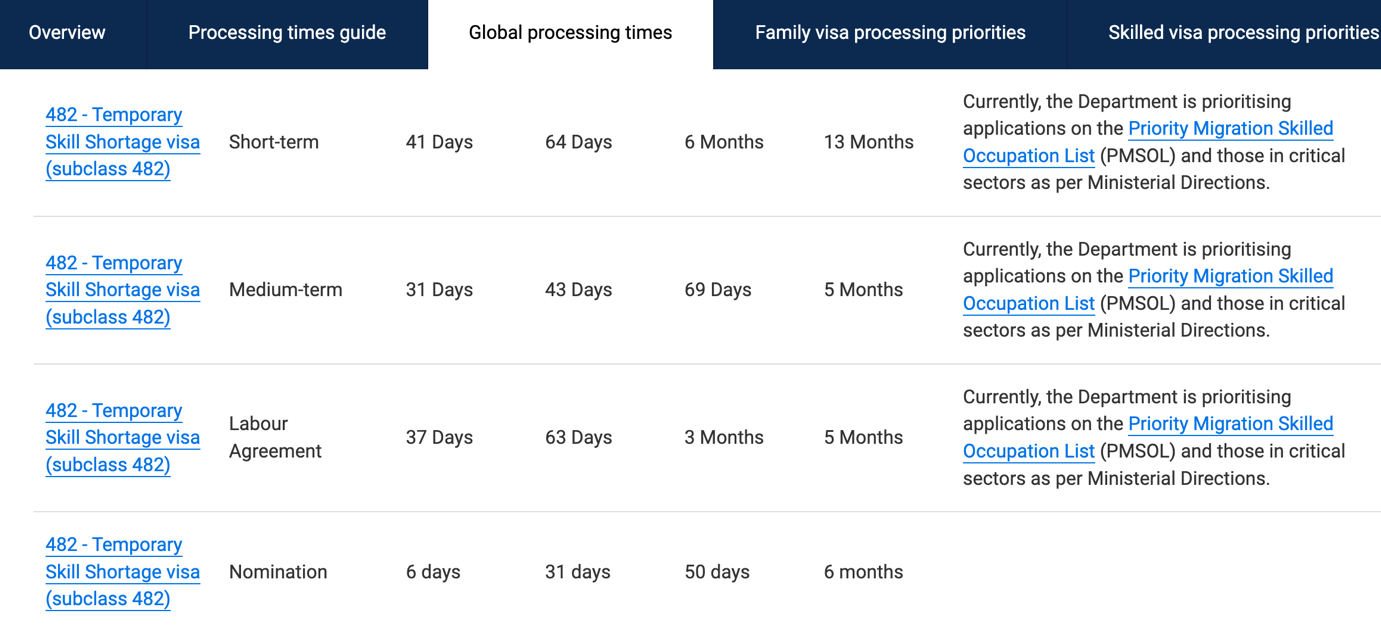1381x628 pixels.
Task: Switch to Family visa processing priorities tab
Action: click(x=889, y=32)
